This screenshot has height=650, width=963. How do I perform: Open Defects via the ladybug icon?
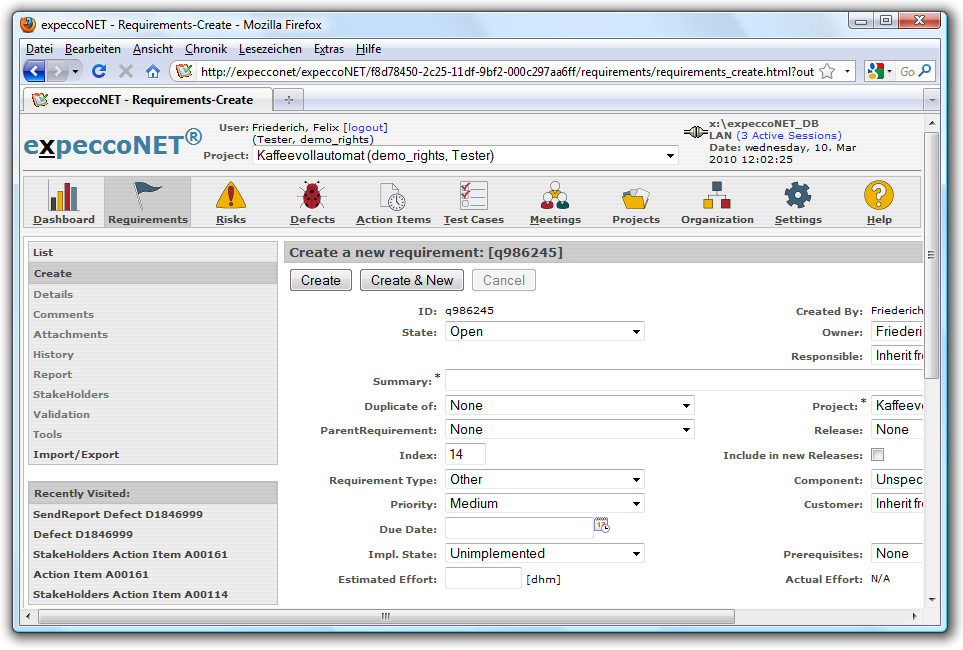(312, 196)
